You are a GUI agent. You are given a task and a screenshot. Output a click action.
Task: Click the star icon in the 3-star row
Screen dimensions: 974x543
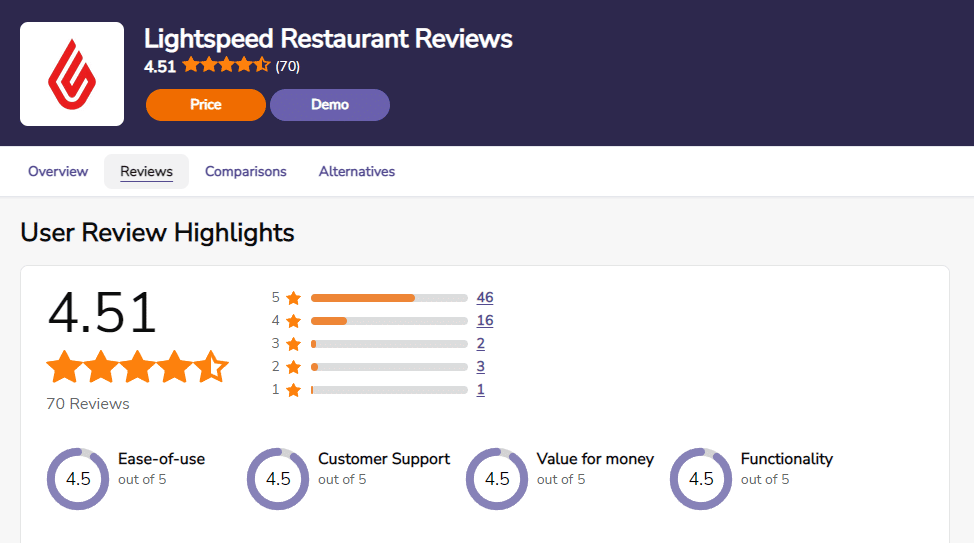(x=294, y=344)
